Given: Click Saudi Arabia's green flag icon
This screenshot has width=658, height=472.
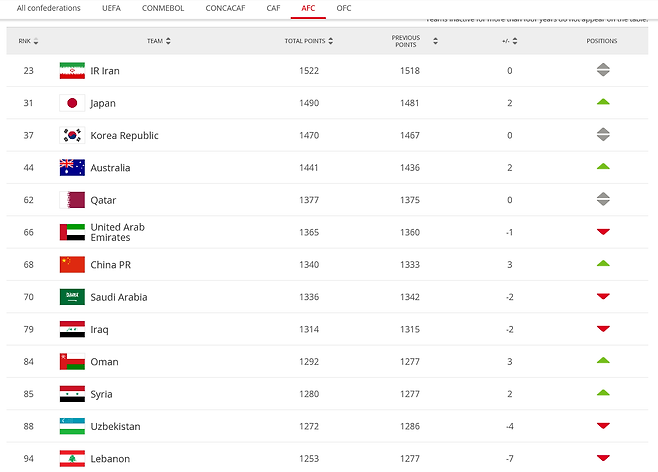Looking at the screenshot, I should 72,297.
